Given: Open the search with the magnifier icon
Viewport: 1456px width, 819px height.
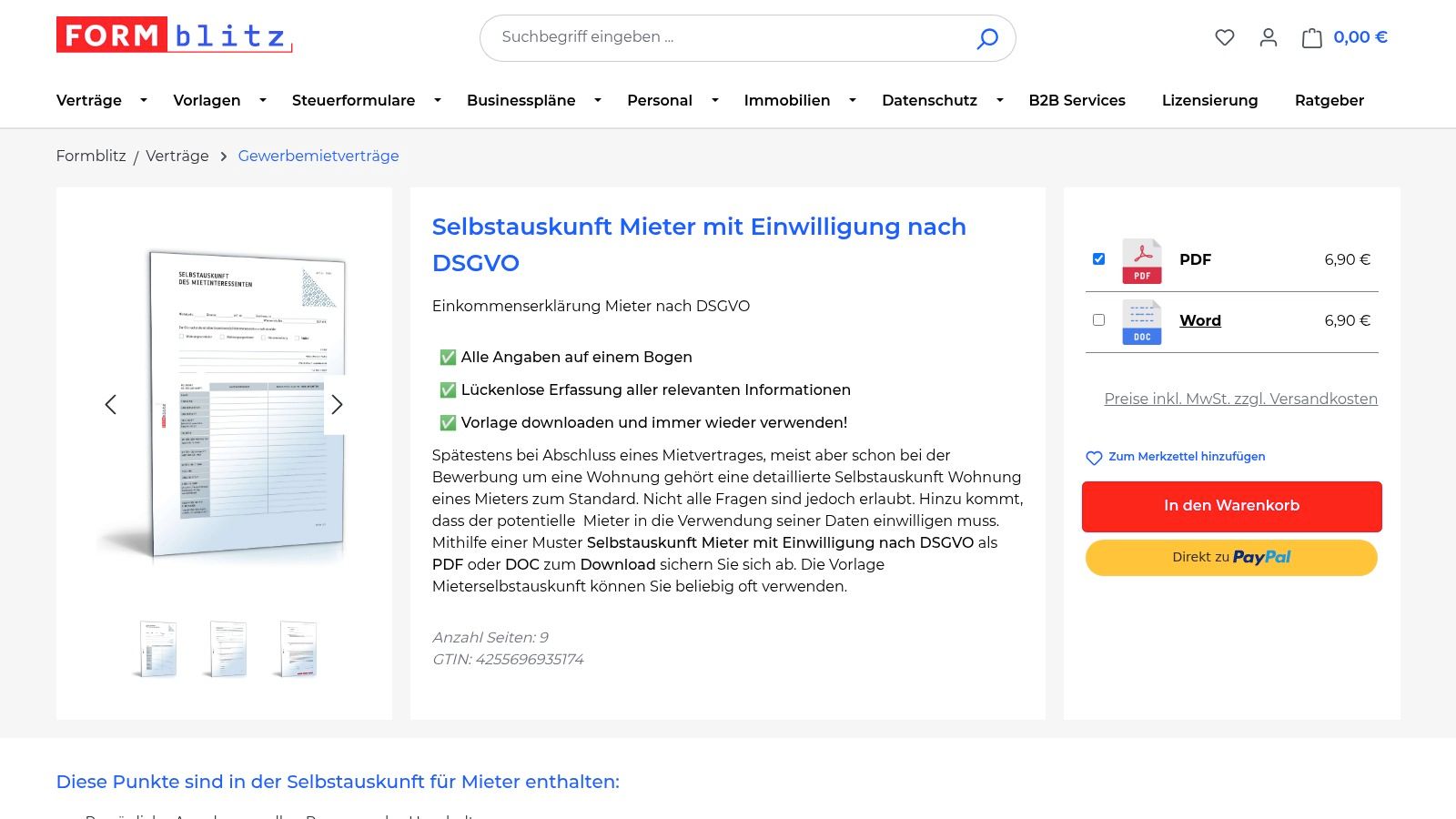Looking at the screenshot, I should (x=986, y=38).
